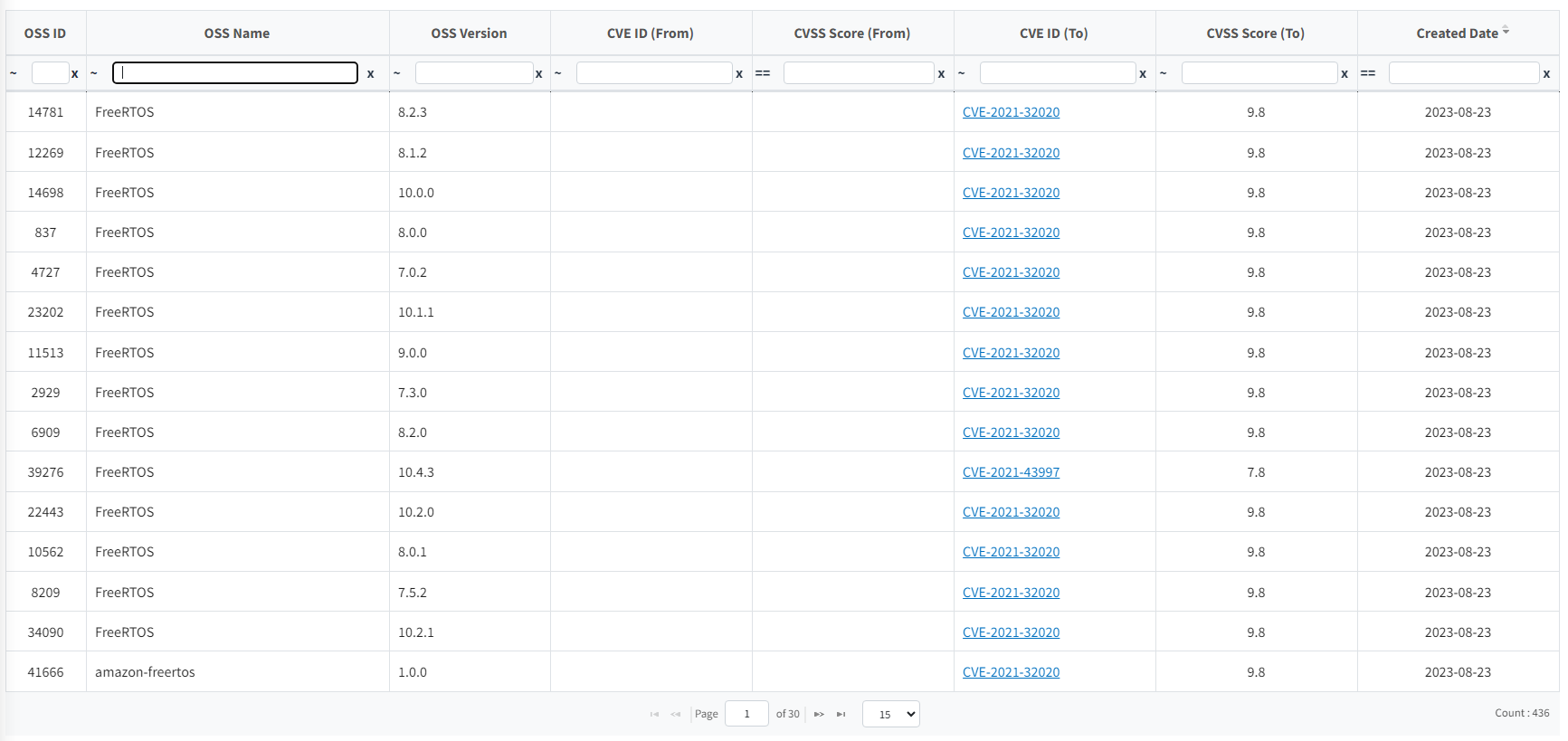Select the amazon-freertos name cell

[x=237, y=672]
